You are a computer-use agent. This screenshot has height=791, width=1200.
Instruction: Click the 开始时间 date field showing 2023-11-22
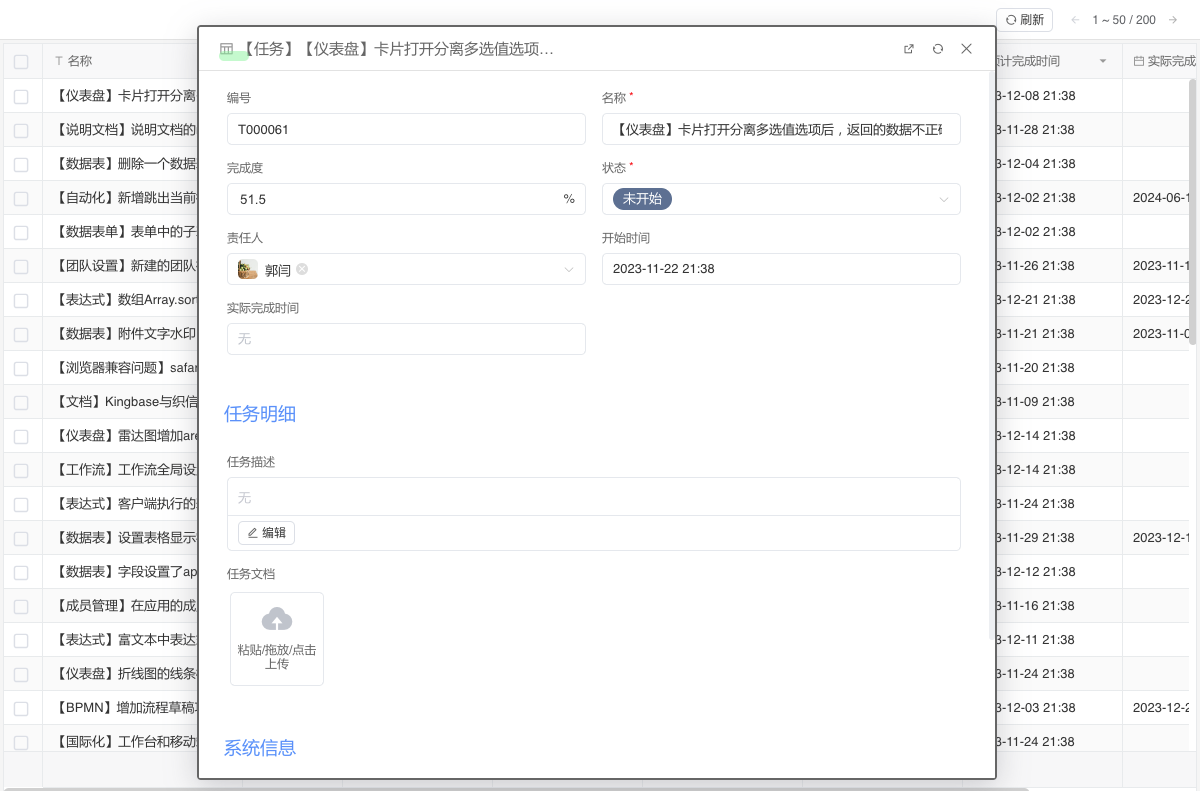tap(780, 268)
